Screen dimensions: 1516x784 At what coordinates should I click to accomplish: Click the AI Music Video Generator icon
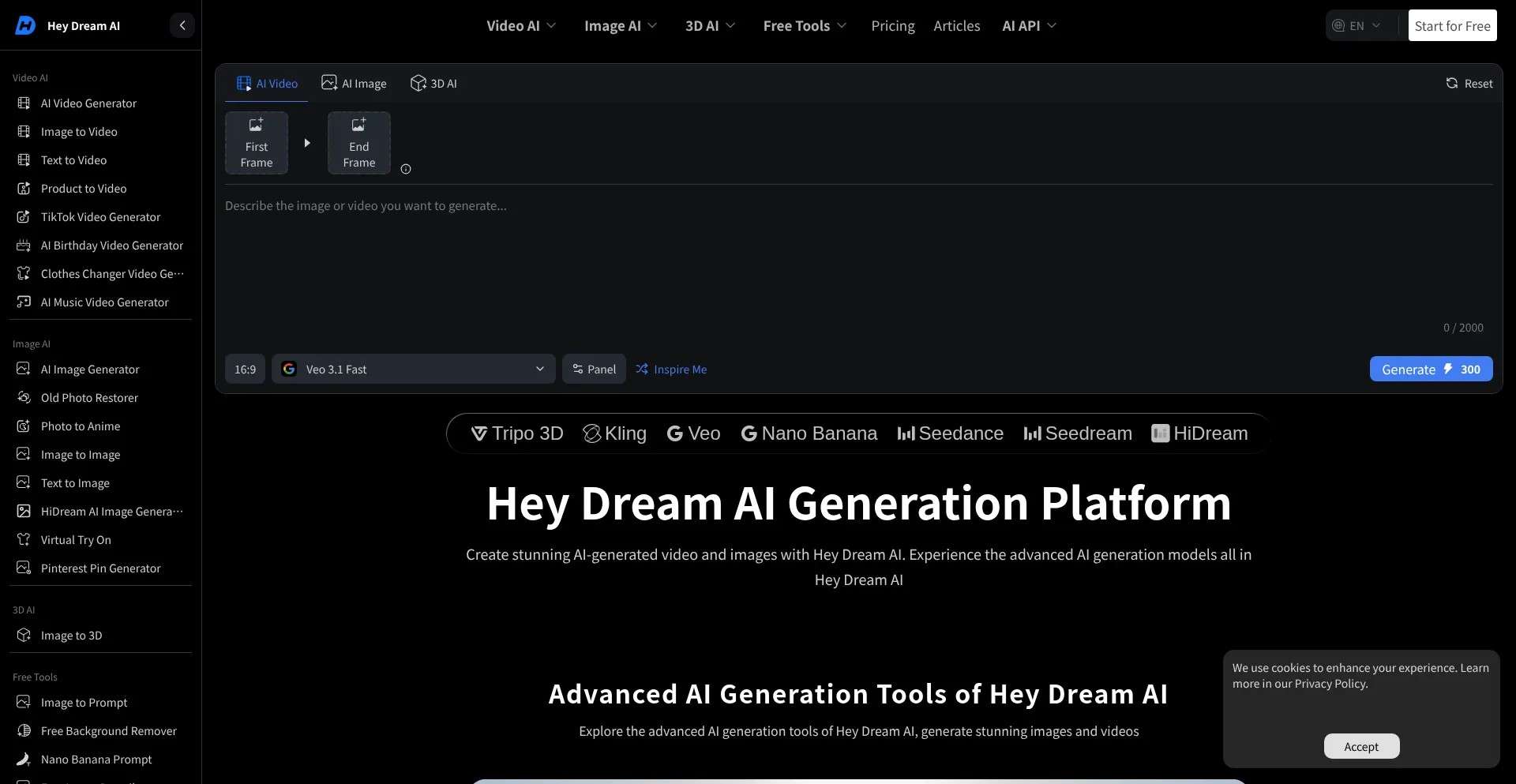[24, 302]
